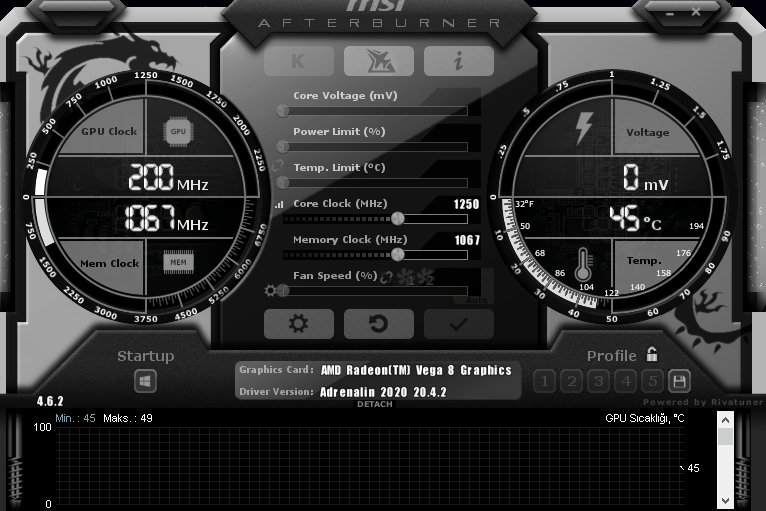Select profile slot 5
The image size is (766, 511).
(x=653, y=381)
